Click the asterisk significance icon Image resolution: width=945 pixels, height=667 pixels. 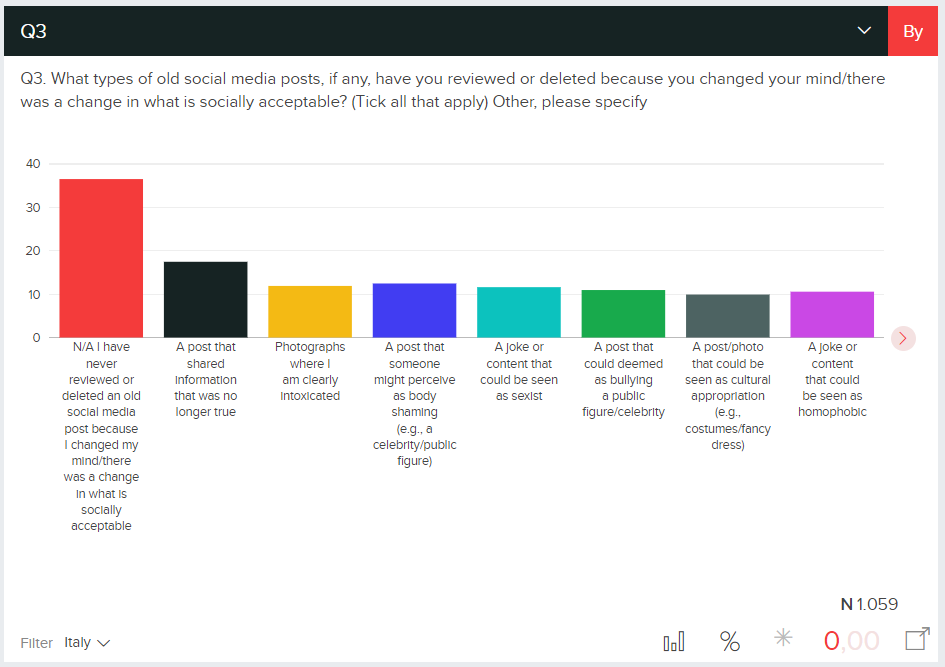(784, 639)
